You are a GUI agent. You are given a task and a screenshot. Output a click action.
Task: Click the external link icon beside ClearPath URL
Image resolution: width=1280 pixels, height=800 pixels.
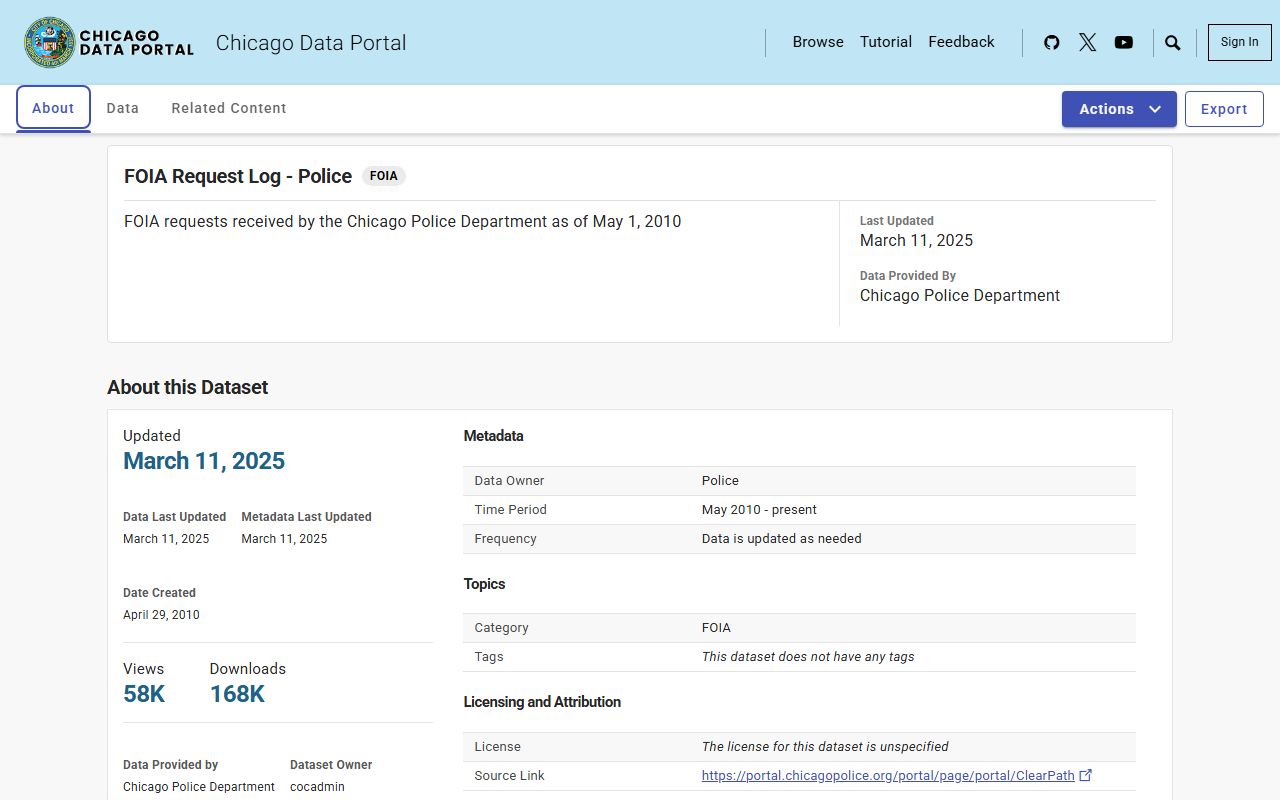[x=1086, y=775]
